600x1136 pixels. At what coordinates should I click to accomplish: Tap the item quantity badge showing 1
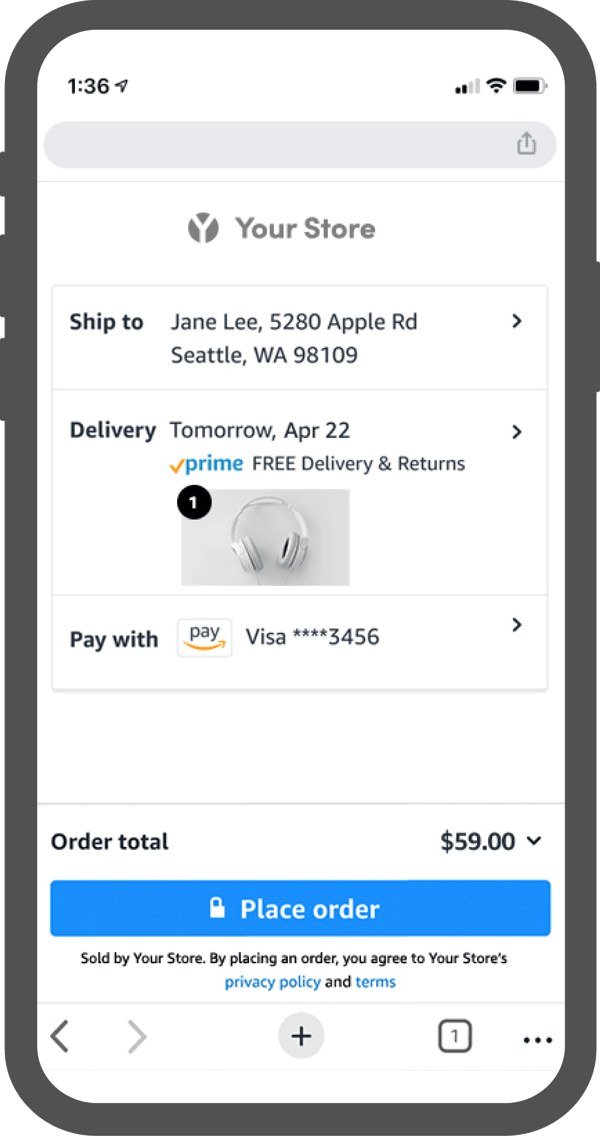point(195,502)
